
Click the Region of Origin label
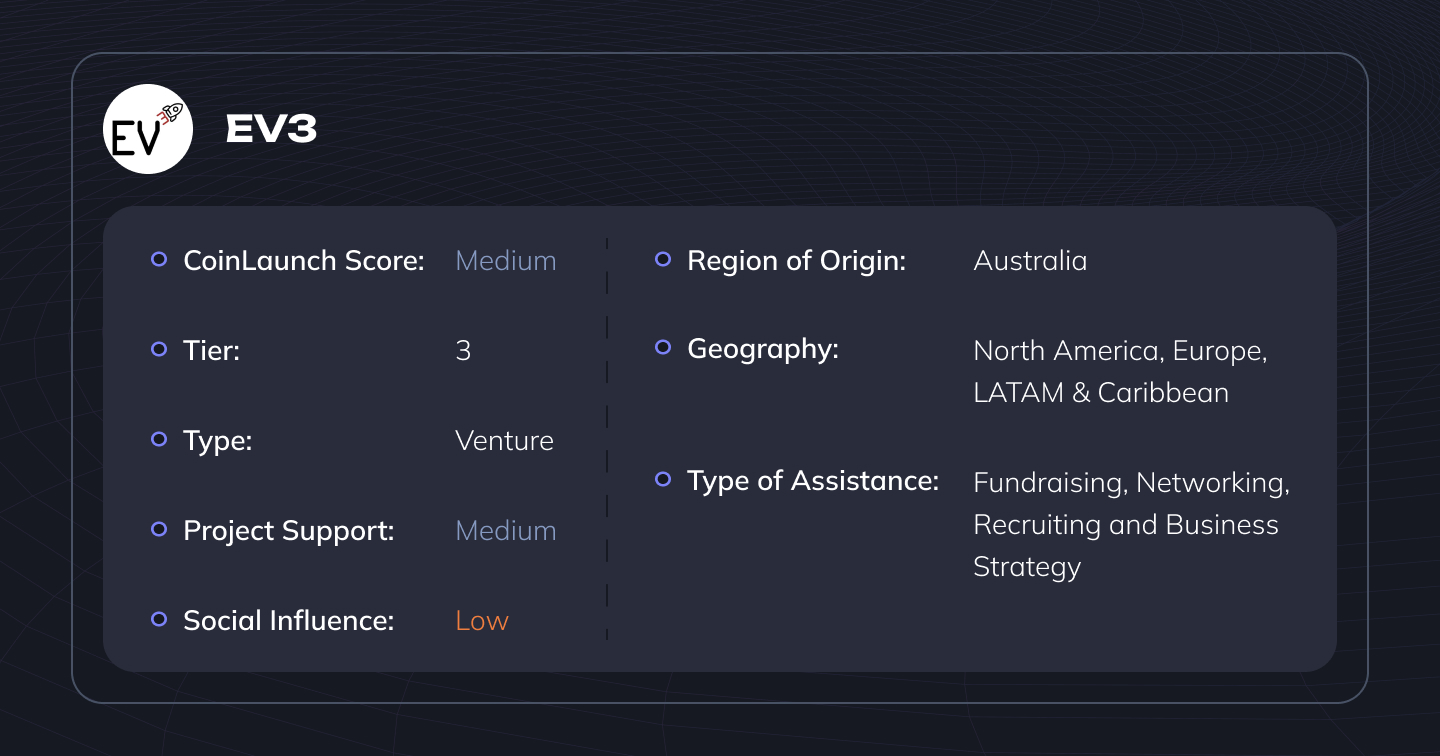pyautogui.click(x=796, y=261)
